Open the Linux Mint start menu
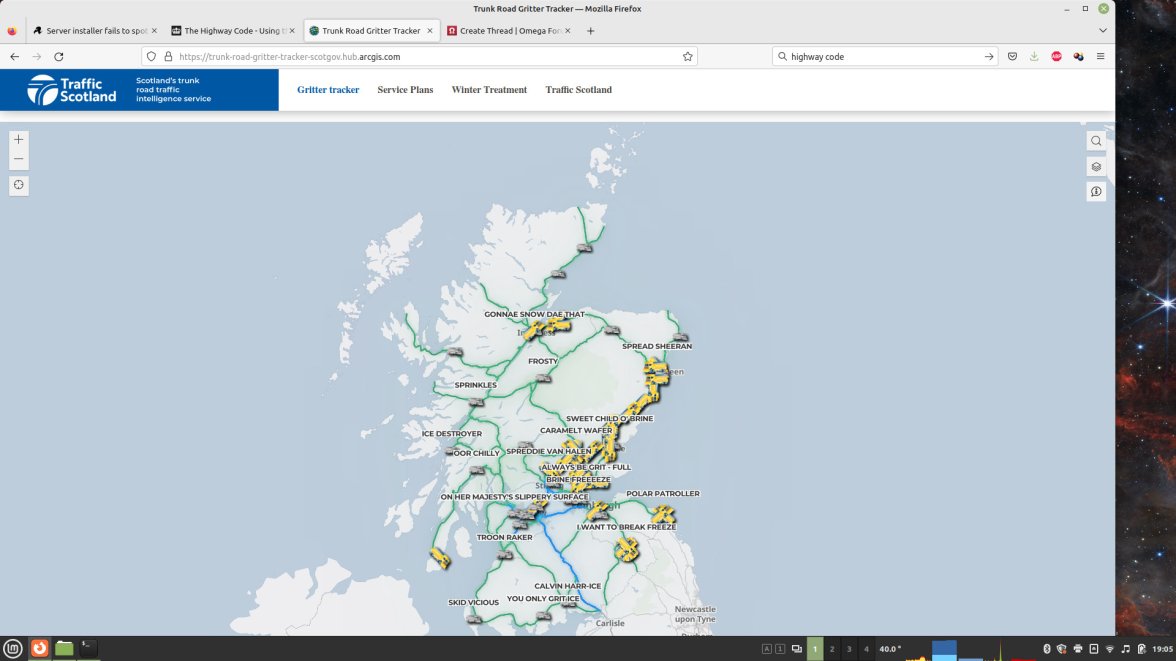 point(13,648)
